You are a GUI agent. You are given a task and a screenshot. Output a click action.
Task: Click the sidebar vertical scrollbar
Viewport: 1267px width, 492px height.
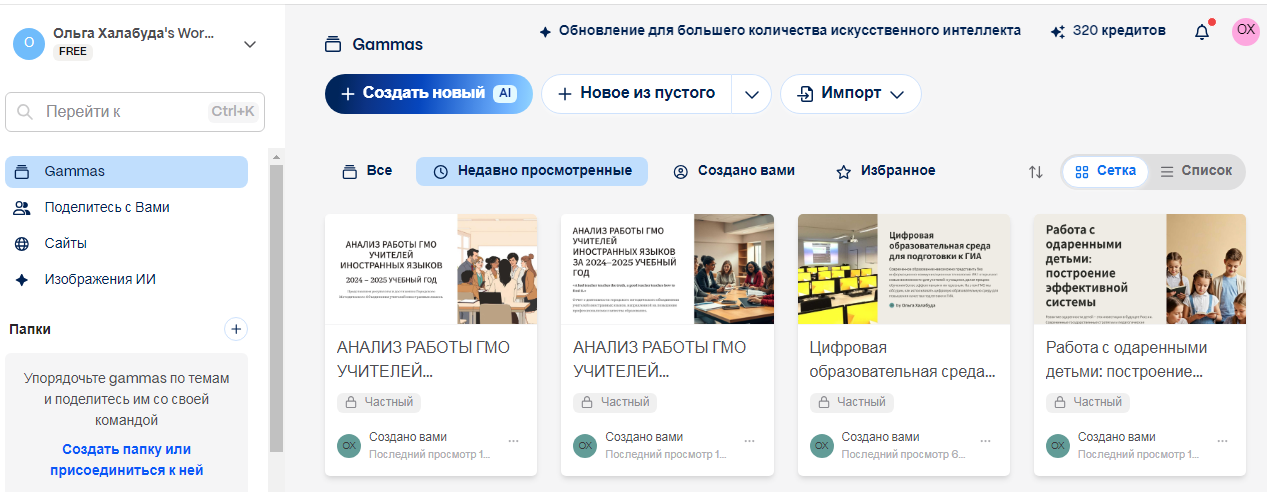(276, 300)
